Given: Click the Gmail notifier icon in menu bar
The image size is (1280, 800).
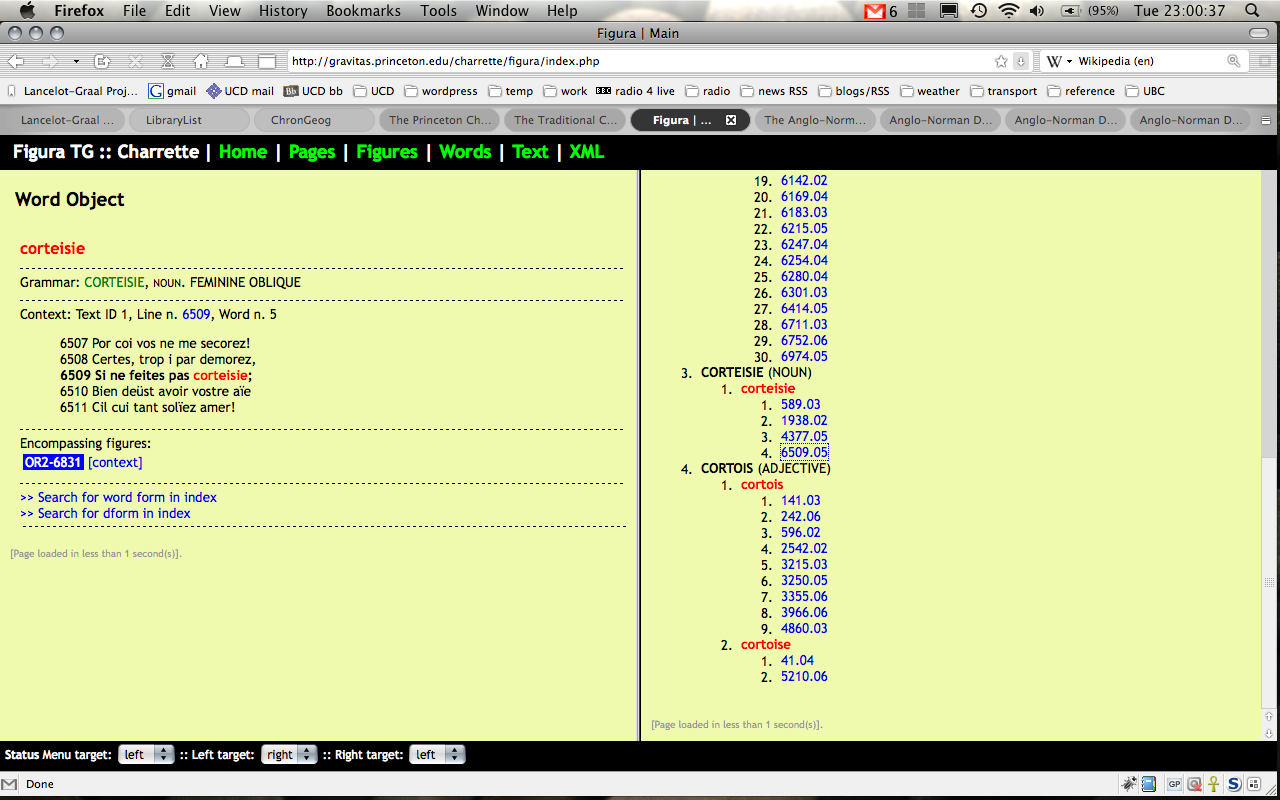Looking at the screenshot, I should [875, 11].
